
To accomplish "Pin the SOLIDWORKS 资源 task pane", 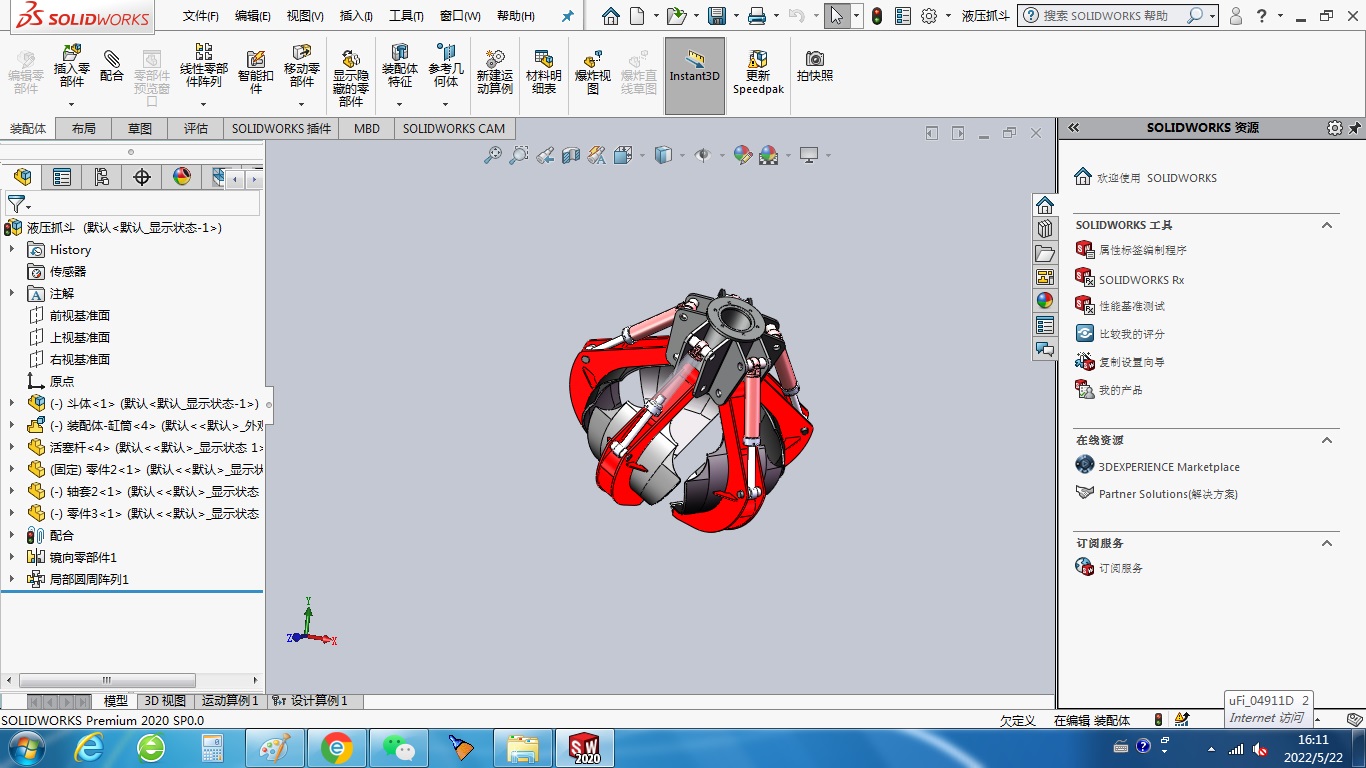I will (x=1355, y=128).
